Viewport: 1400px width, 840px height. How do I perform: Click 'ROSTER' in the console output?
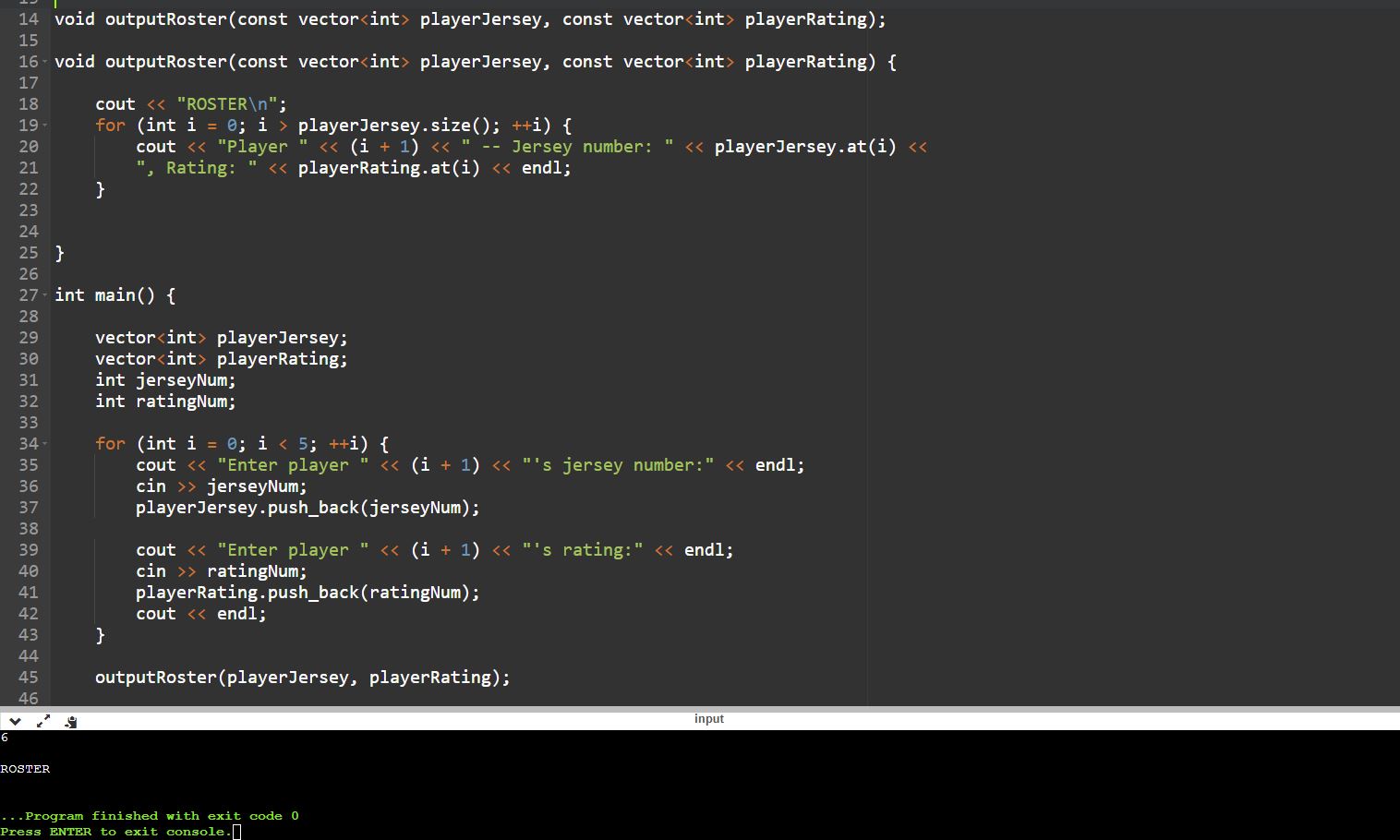click(x=25, y=769)
